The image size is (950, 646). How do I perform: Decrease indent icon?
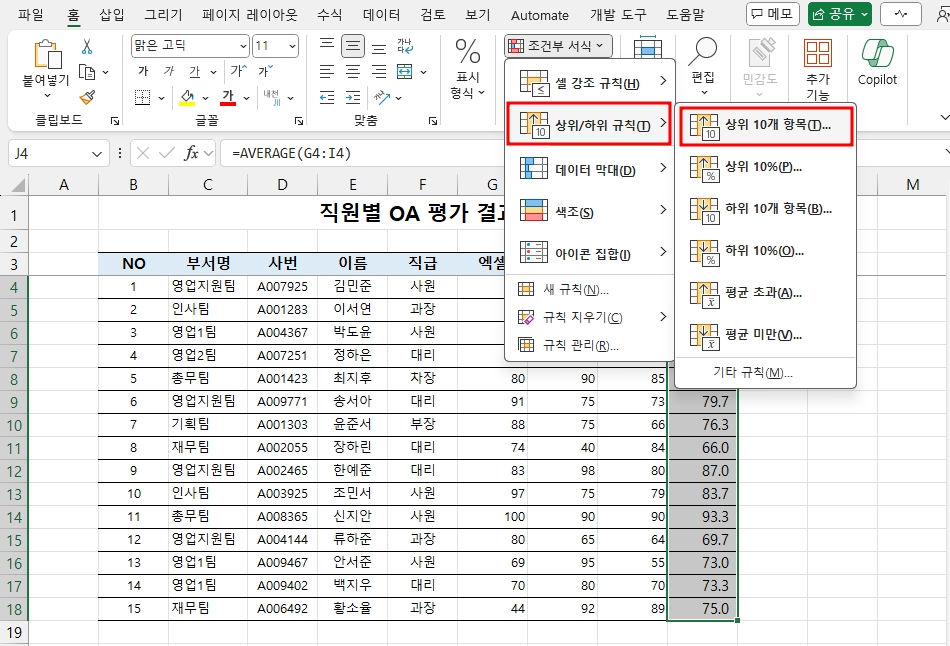(327, 97)
